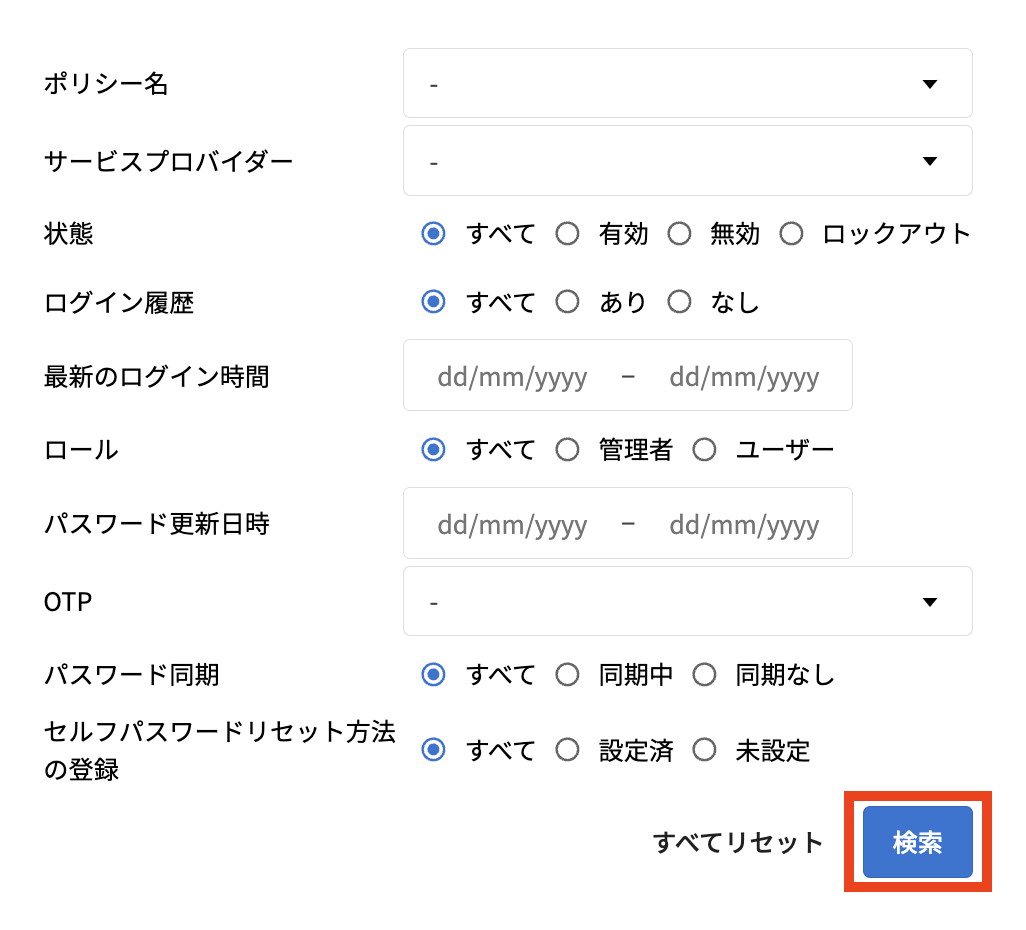Click 最新のログイン時間 start date field
Image resolution: width=1026 pixels, height=930 pixels.
[x=512, y=377]
